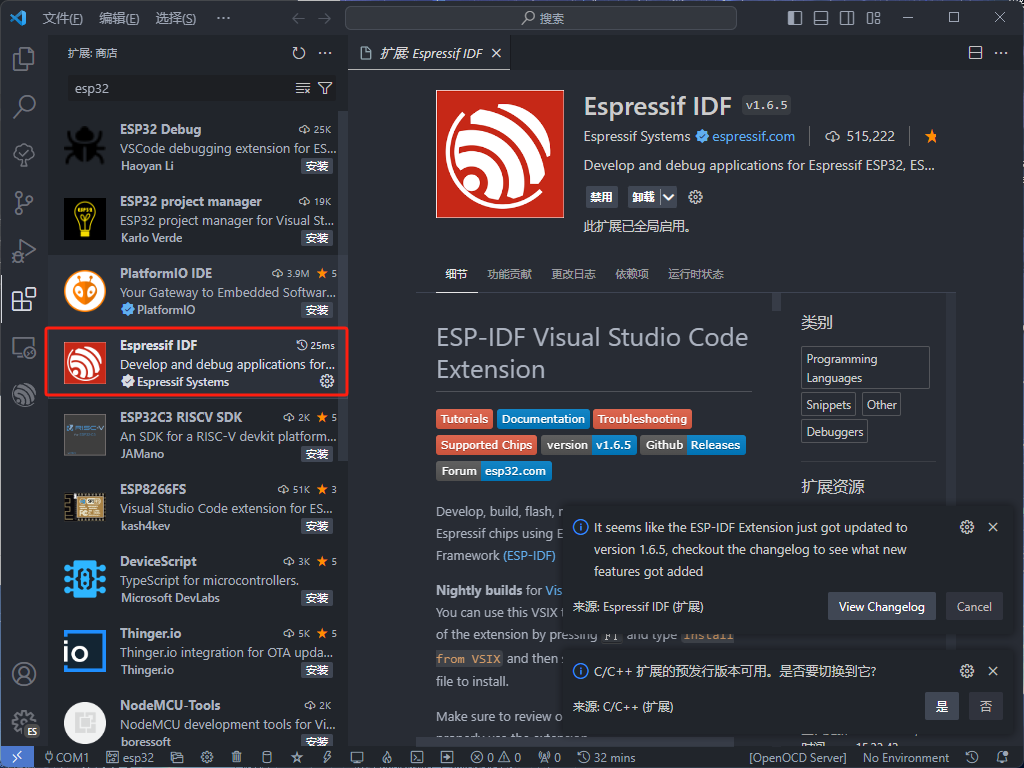Open the ESP-IDF framework link

pos(529,555)
